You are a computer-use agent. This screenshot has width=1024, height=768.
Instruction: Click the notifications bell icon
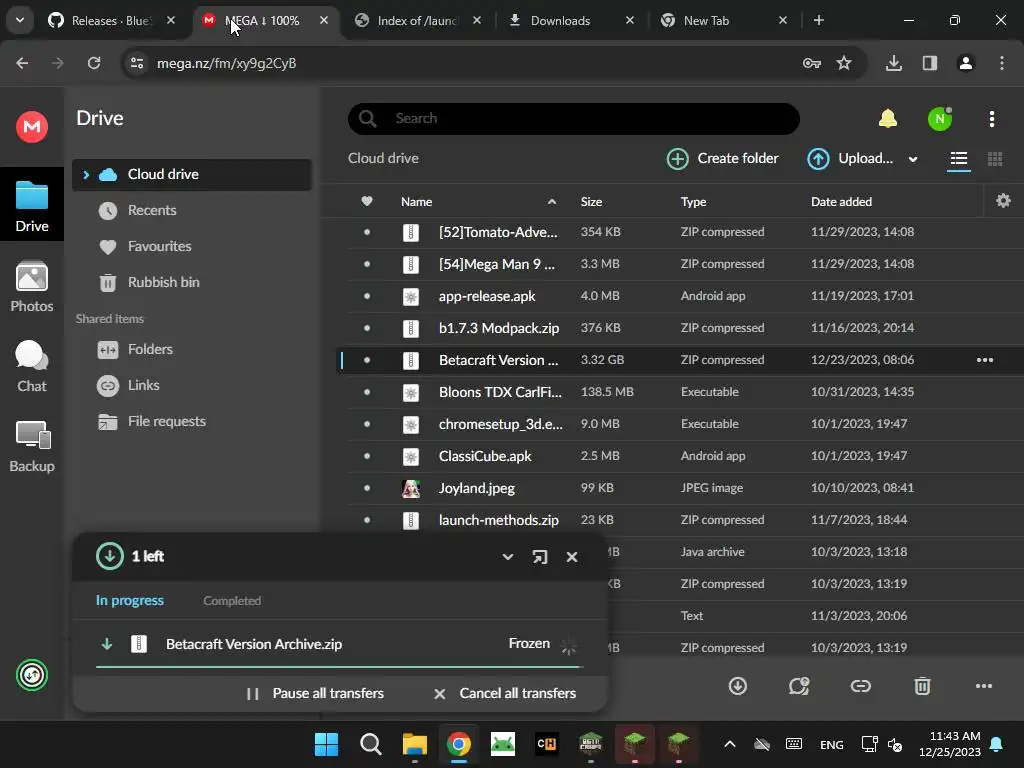888,118
